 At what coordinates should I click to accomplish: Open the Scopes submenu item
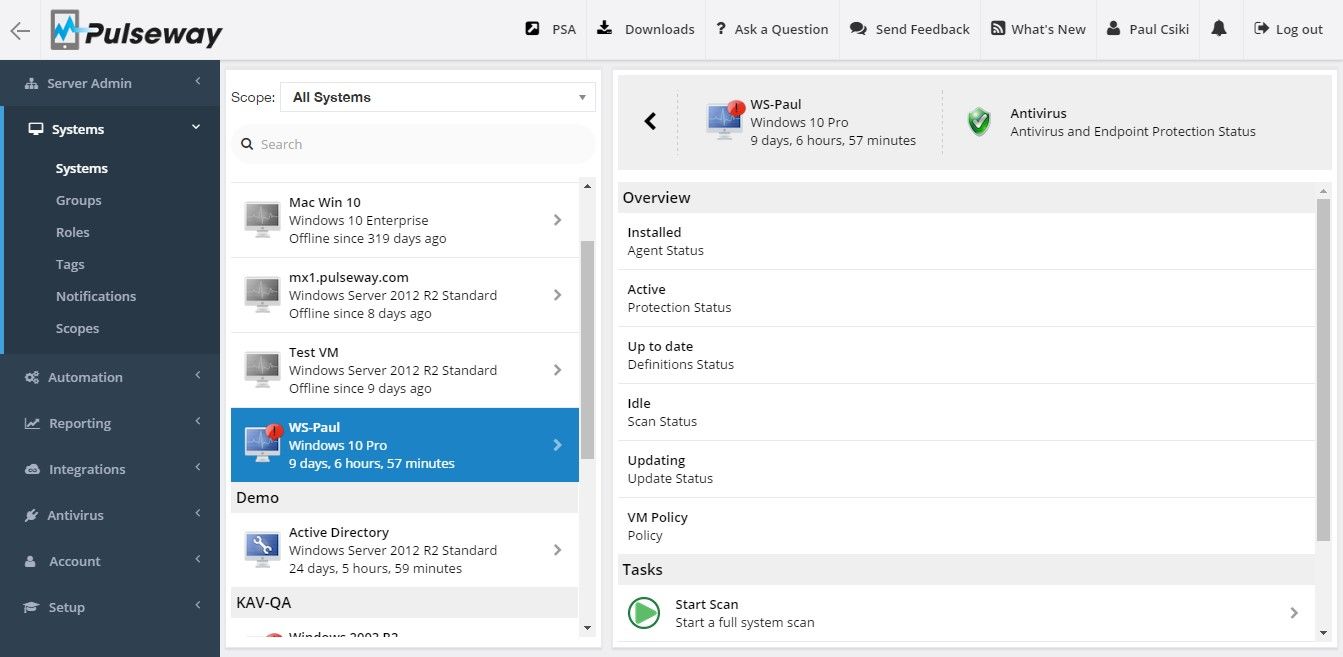[78, 328]
